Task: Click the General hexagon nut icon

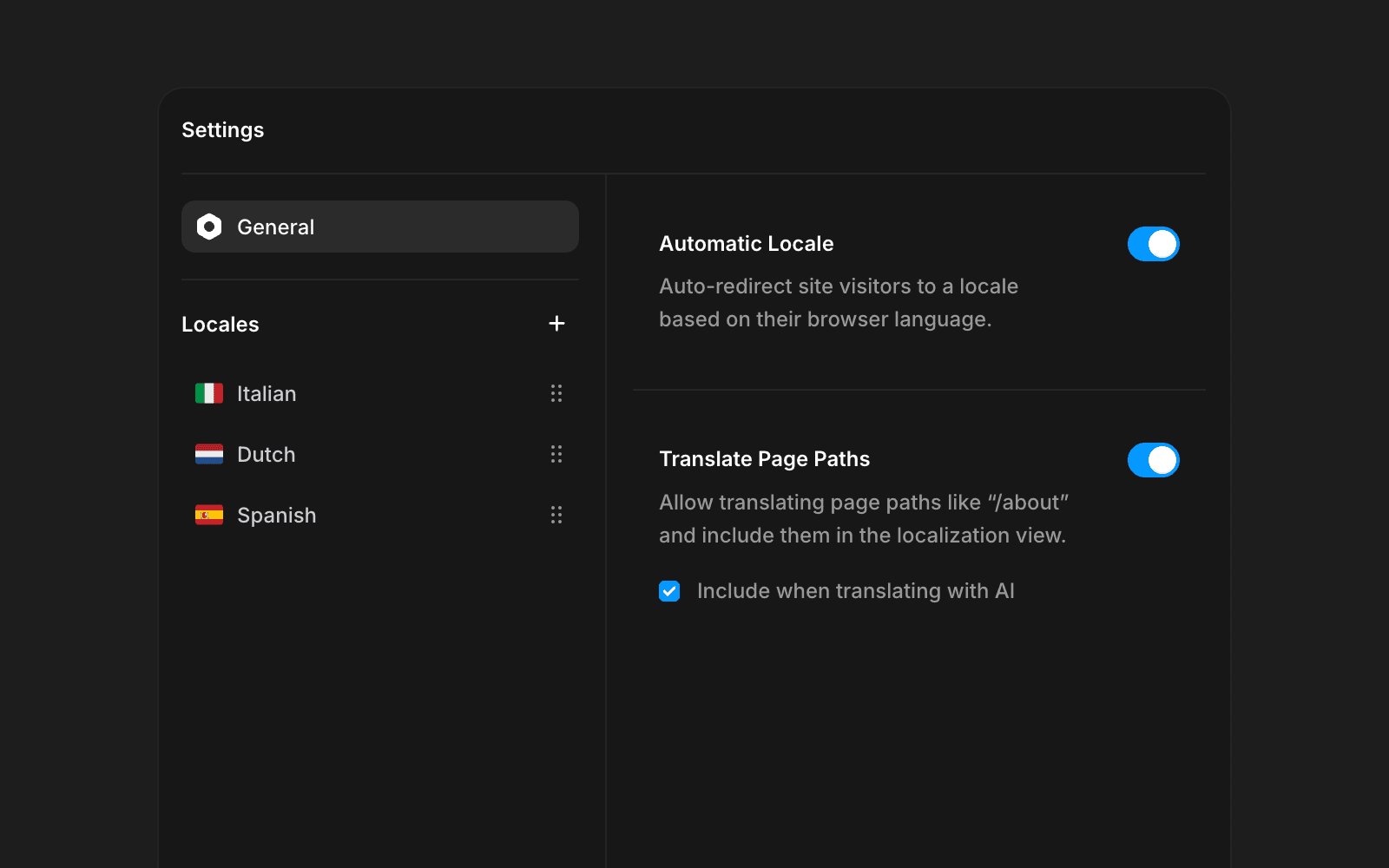Action: pyautogui.click(x=209, y=227)
